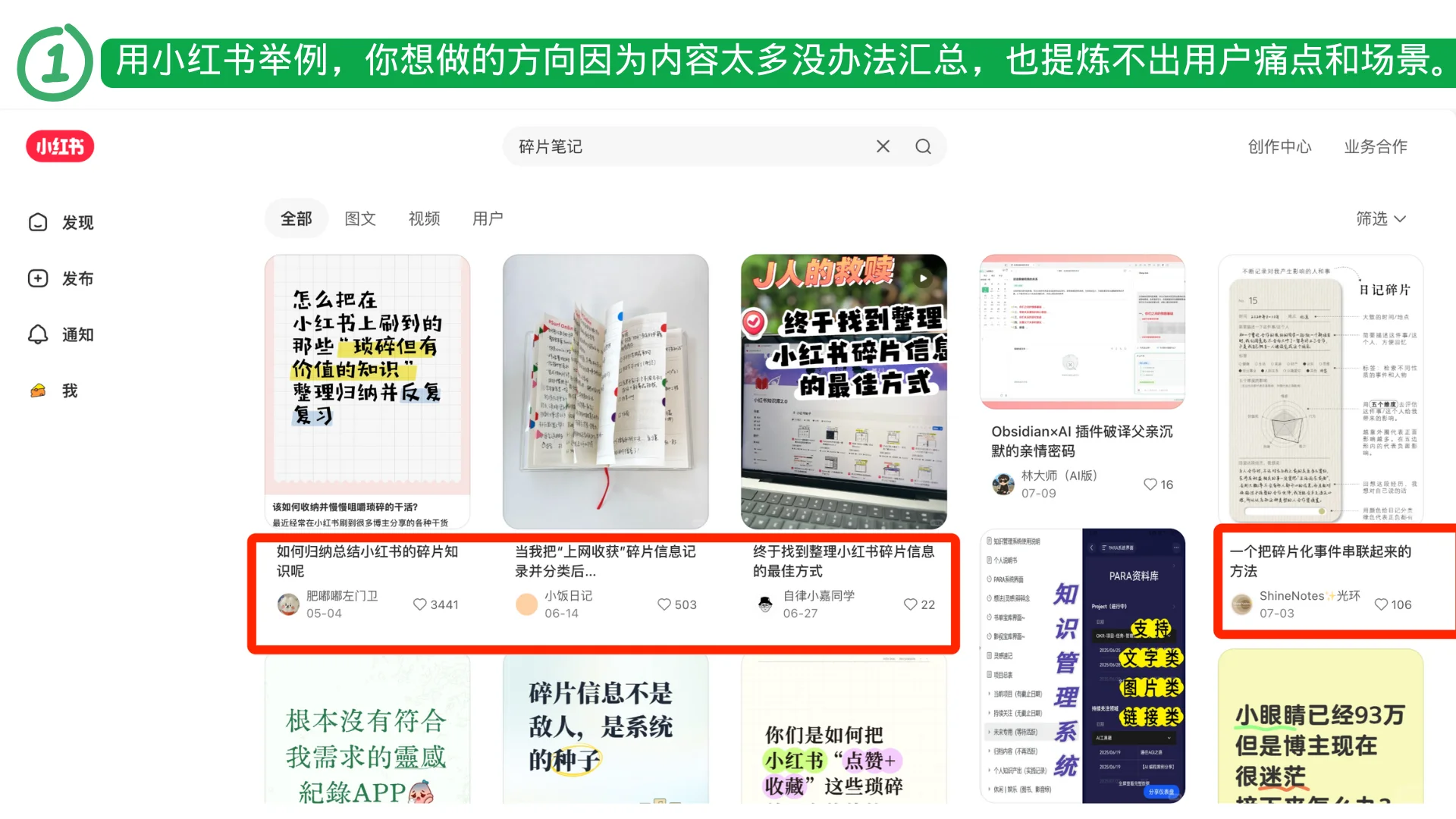
Task: Open 创作中心
Action: [x=1279, y=146]
